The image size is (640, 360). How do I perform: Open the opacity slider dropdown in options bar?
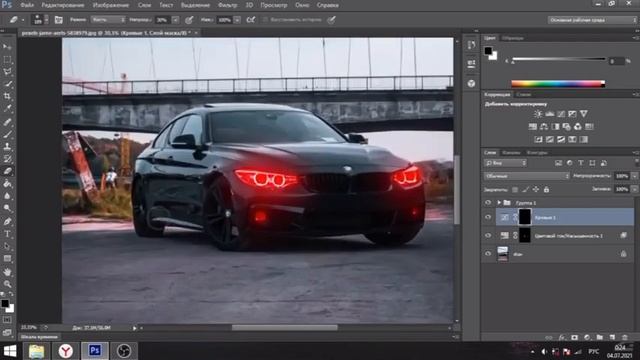(175, 20)
